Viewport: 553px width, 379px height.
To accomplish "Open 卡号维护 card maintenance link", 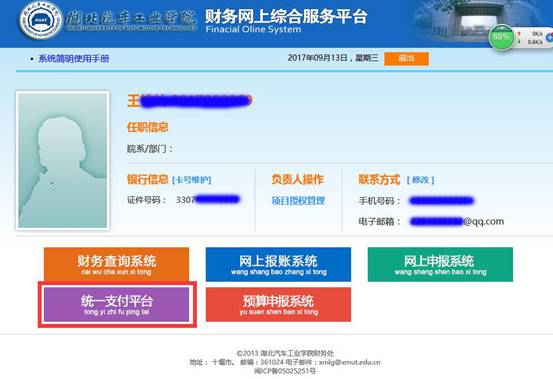I will [192, 180].
